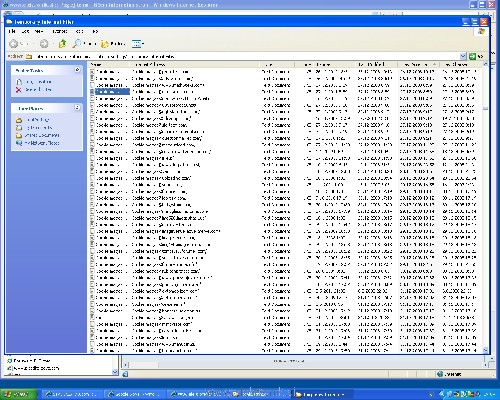
Task: Collapse the Other Places panel
Action: click(x=77, y=108)
